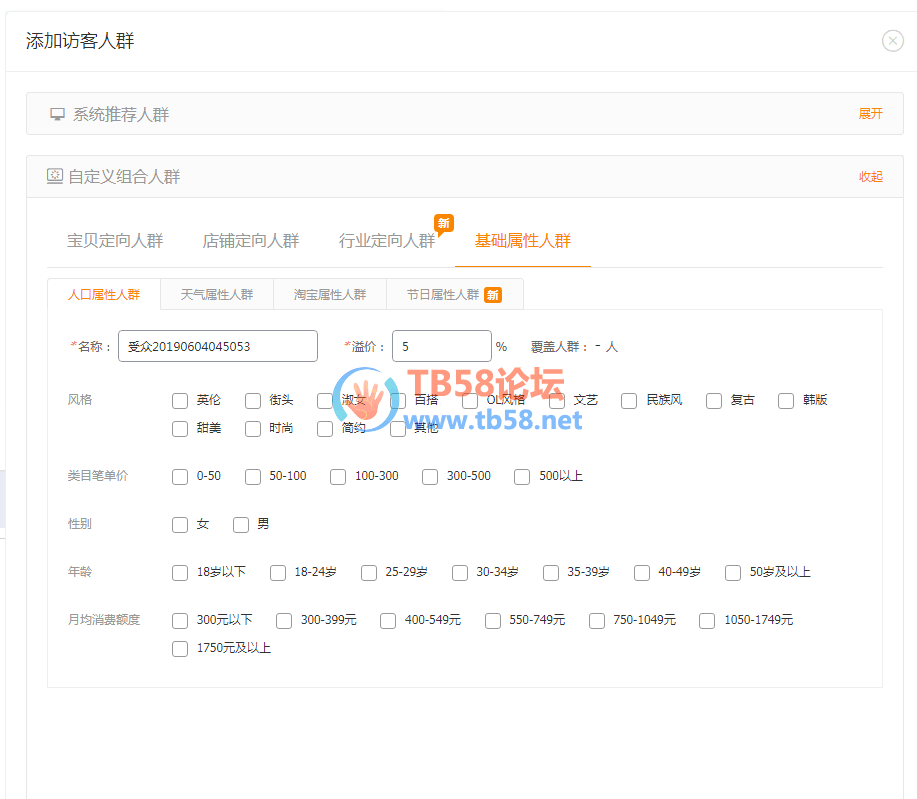Click the icon beside 自定义组合人群
This screenshot has width=917, height=799.
pos(55,176)
